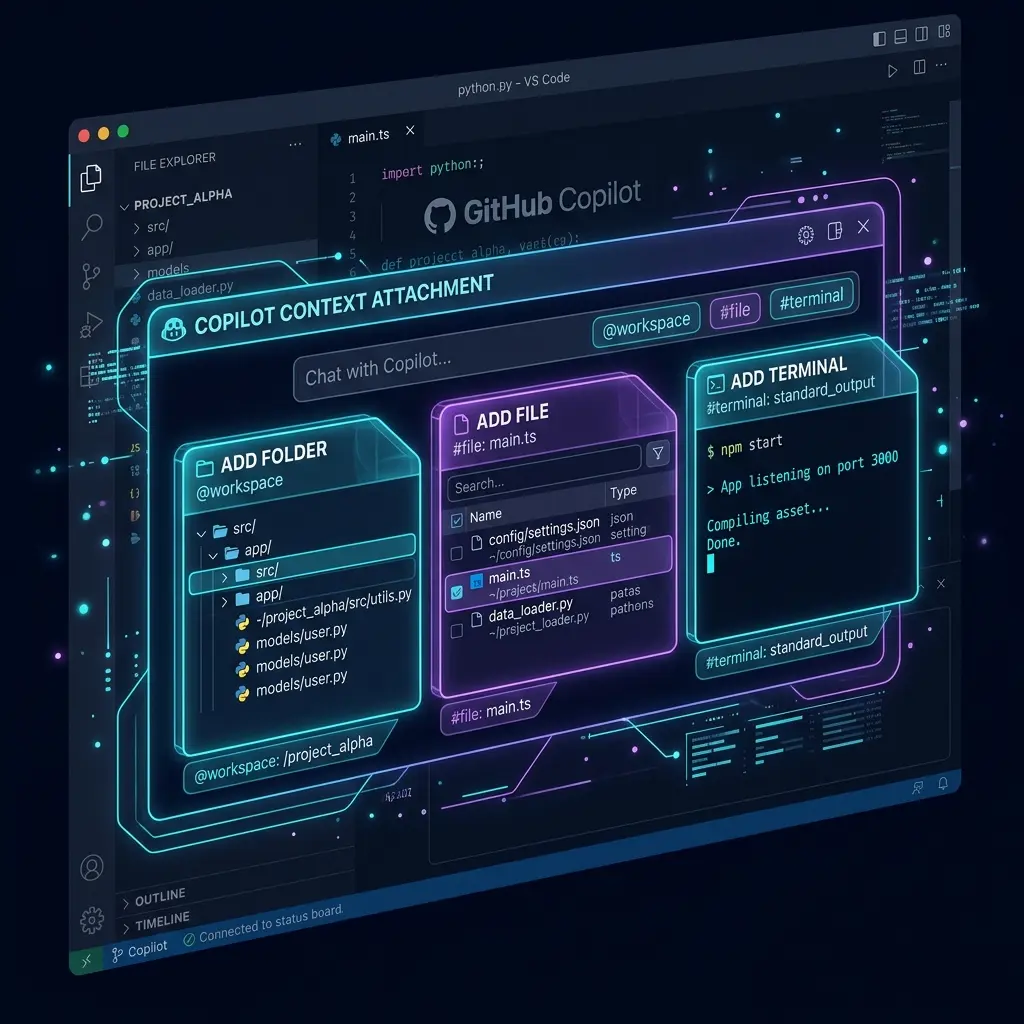Open data_loader.py in File Explorer
Screen dimensions: 1024x1024
coord(189,291)
